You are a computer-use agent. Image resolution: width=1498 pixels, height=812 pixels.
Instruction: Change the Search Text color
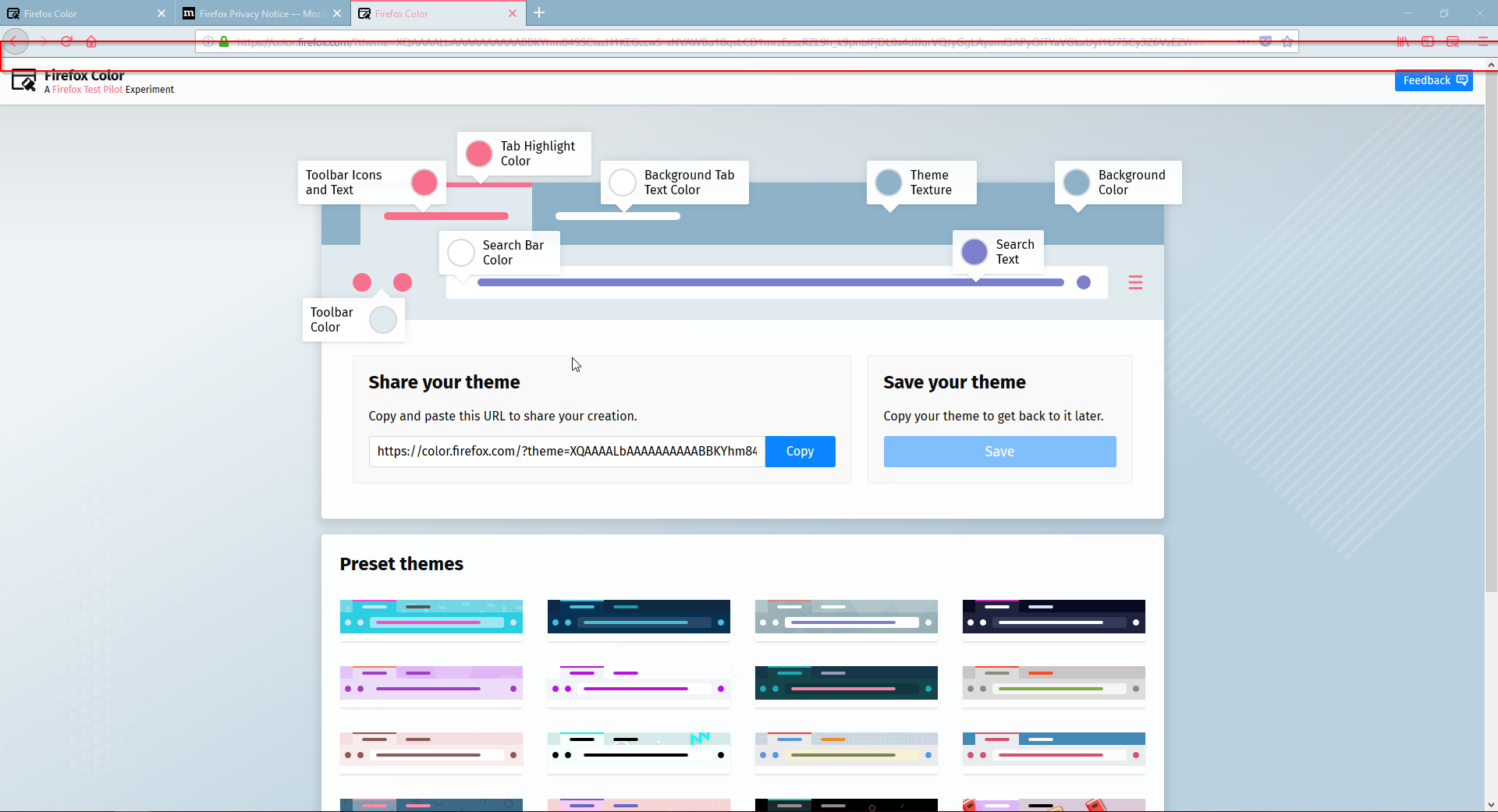coord(974,252)
